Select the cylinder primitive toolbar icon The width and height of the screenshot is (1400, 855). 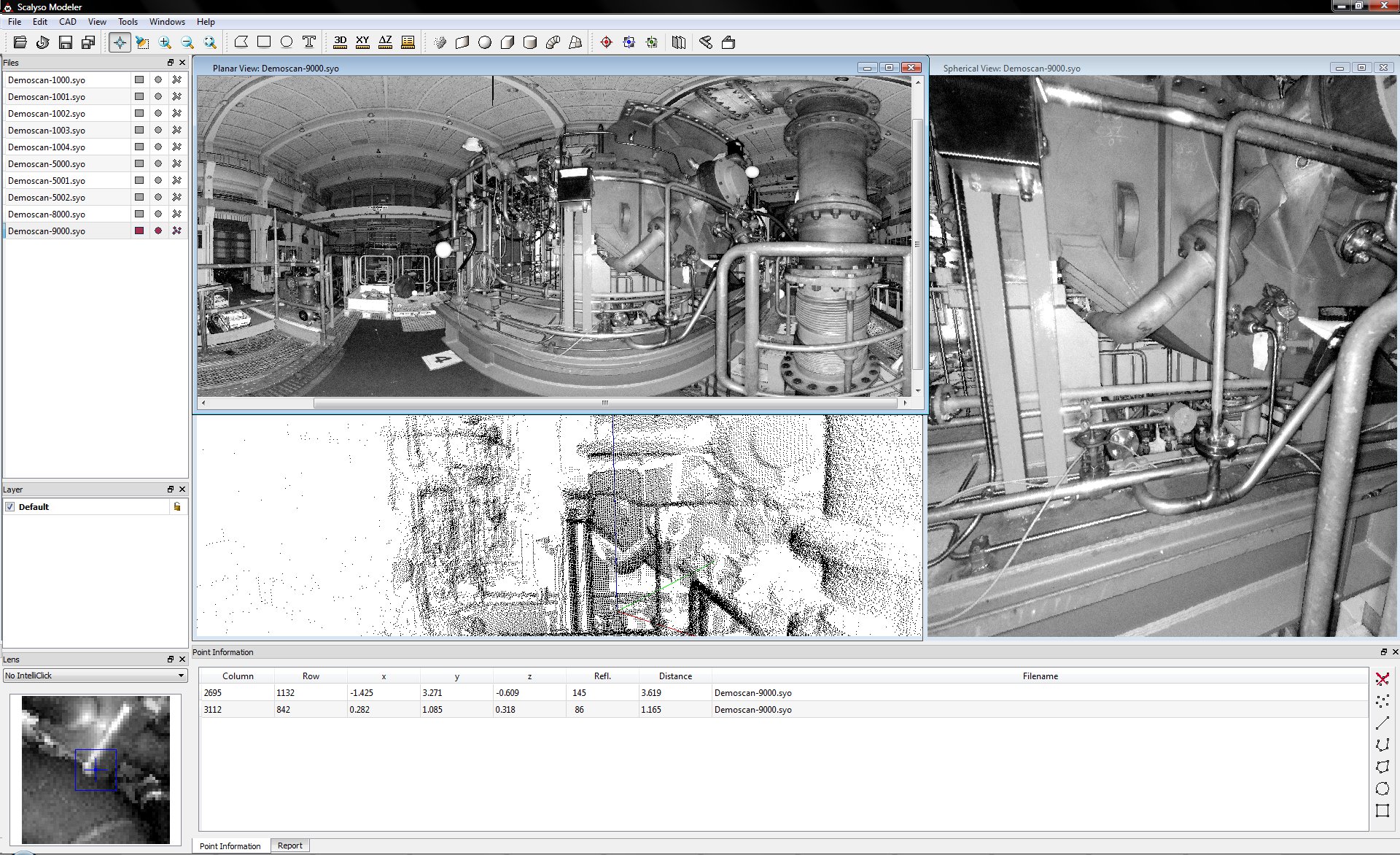(530, 42)
